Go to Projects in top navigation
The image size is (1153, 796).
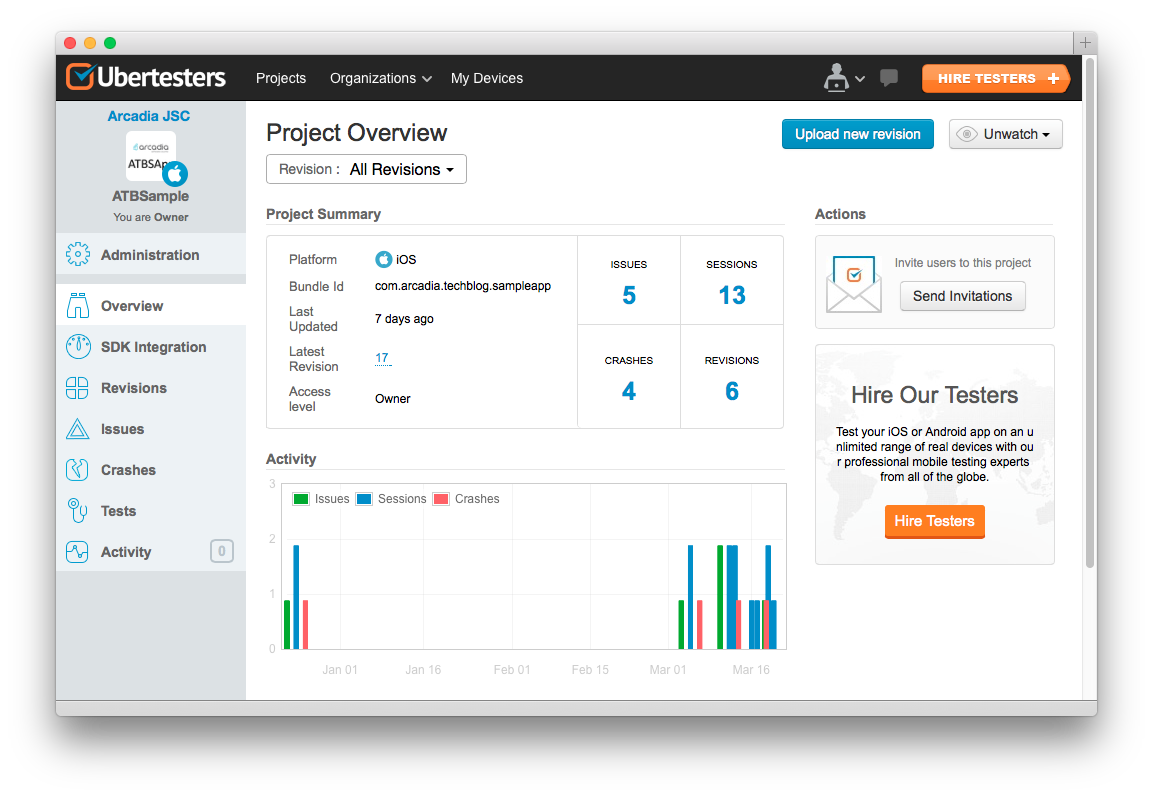tap(281, 78)
